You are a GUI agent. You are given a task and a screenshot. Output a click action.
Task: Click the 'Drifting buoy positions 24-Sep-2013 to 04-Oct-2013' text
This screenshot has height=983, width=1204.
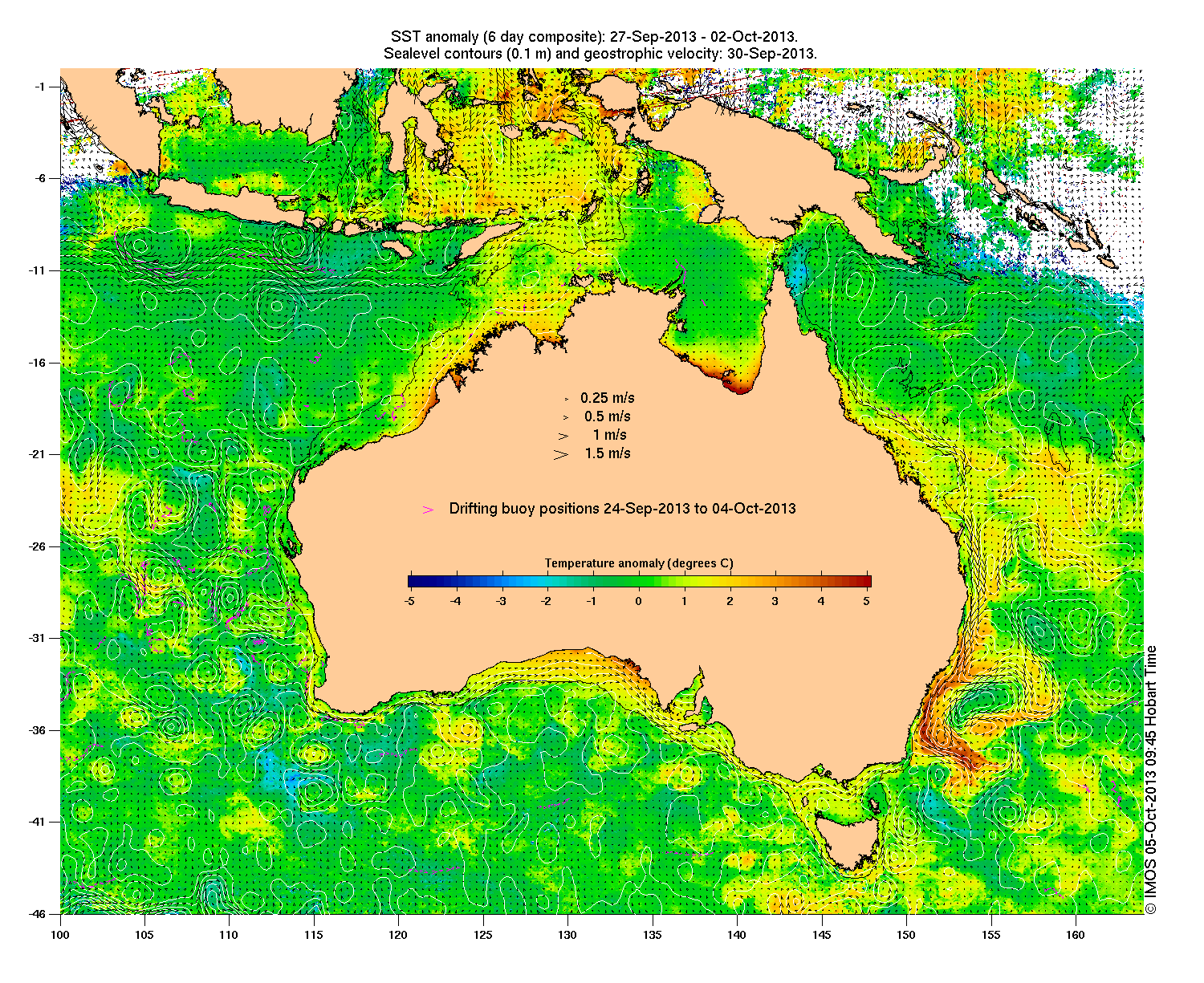click(623, 509)
